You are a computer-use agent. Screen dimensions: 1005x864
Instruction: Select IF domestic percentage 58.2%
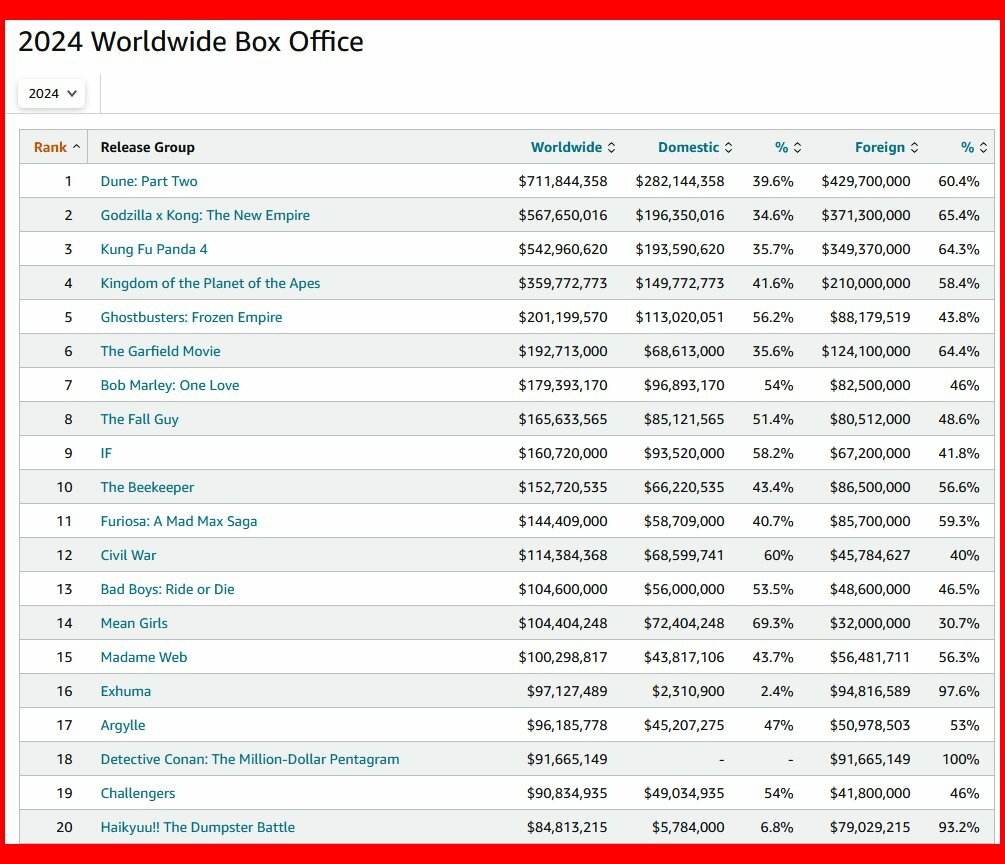(773, 453)
